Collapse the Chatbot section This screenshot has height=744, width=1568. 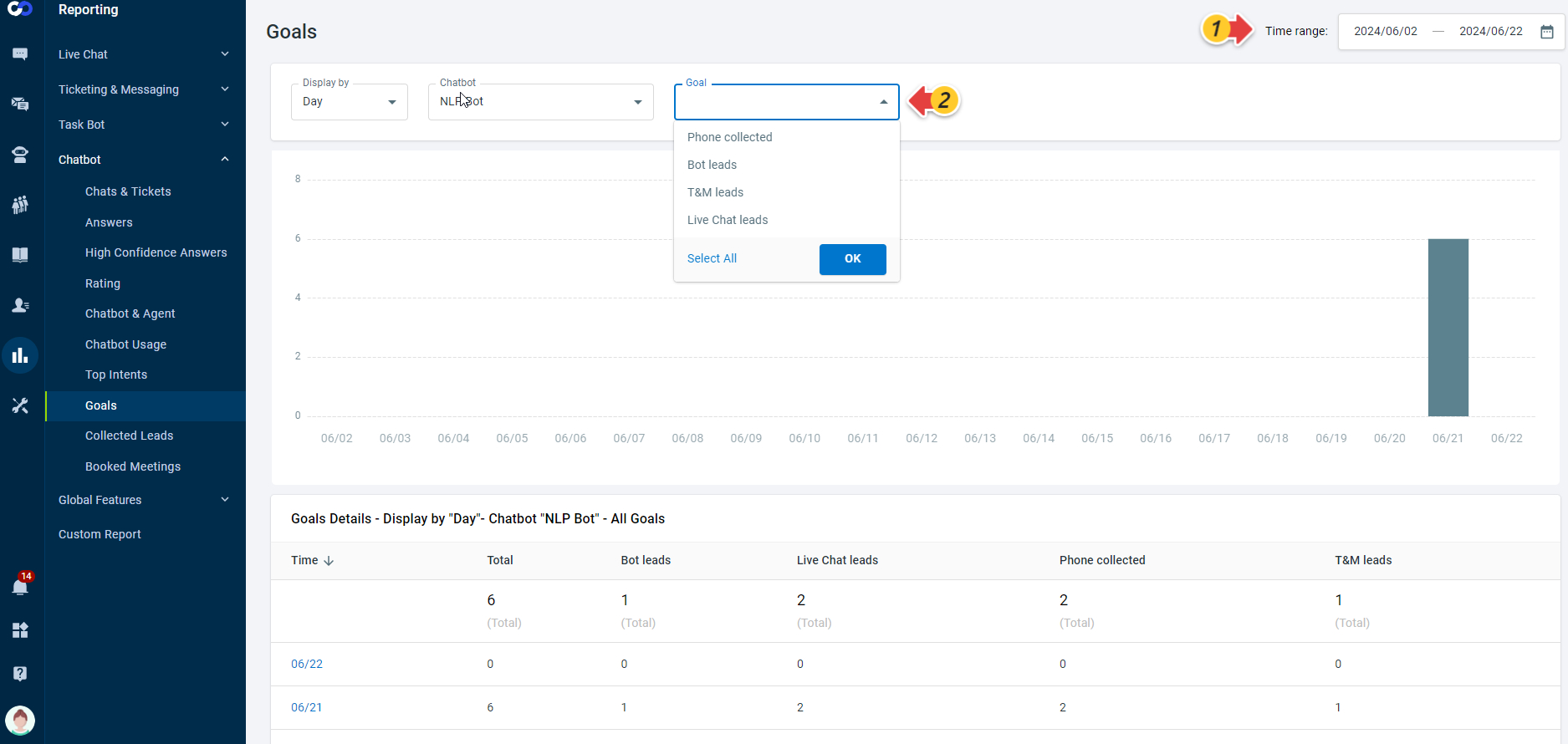[x=144, y=160]
